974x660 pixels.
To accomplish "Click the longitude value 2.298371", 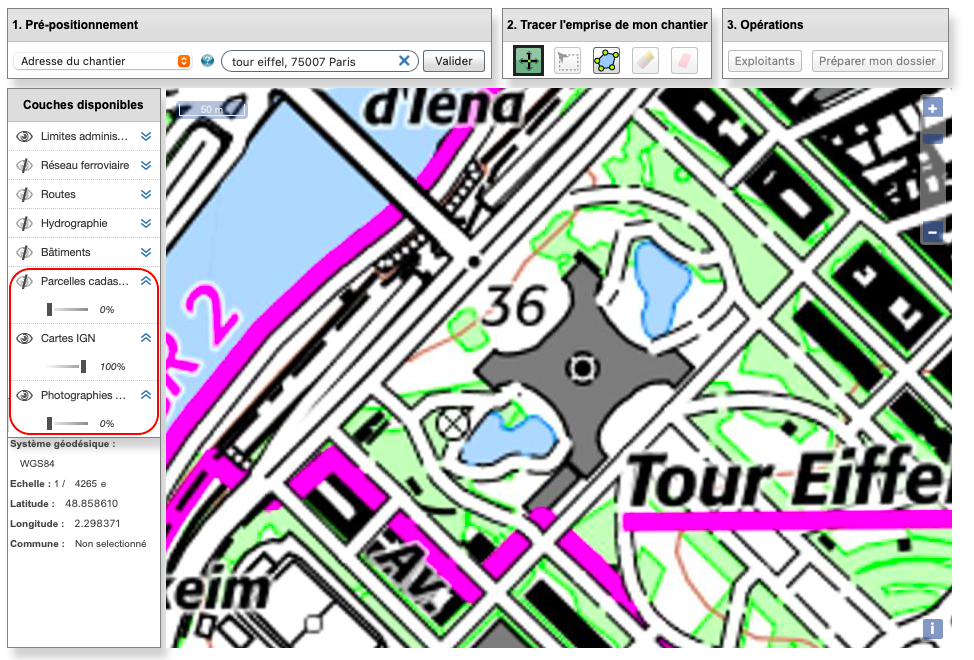I will tap(98, 523).
